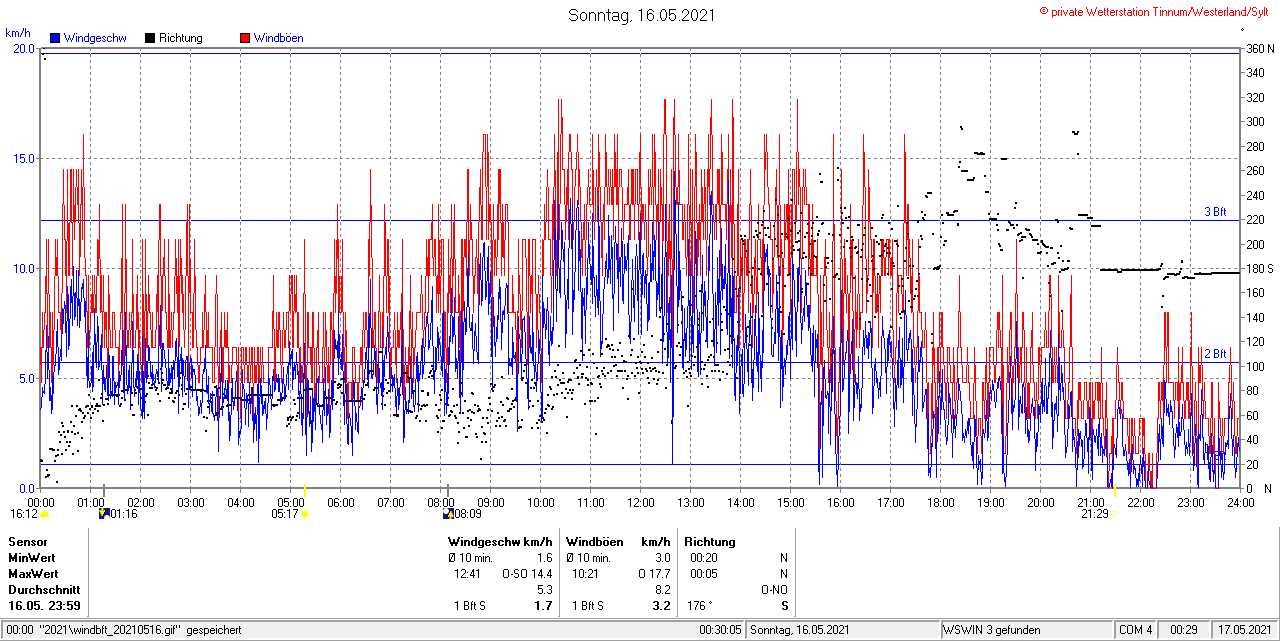Click the windbft_20210516.gif gespeichert status message
Image resolution: width=1280 pixels, height=641 pixels.
[124, 630]
